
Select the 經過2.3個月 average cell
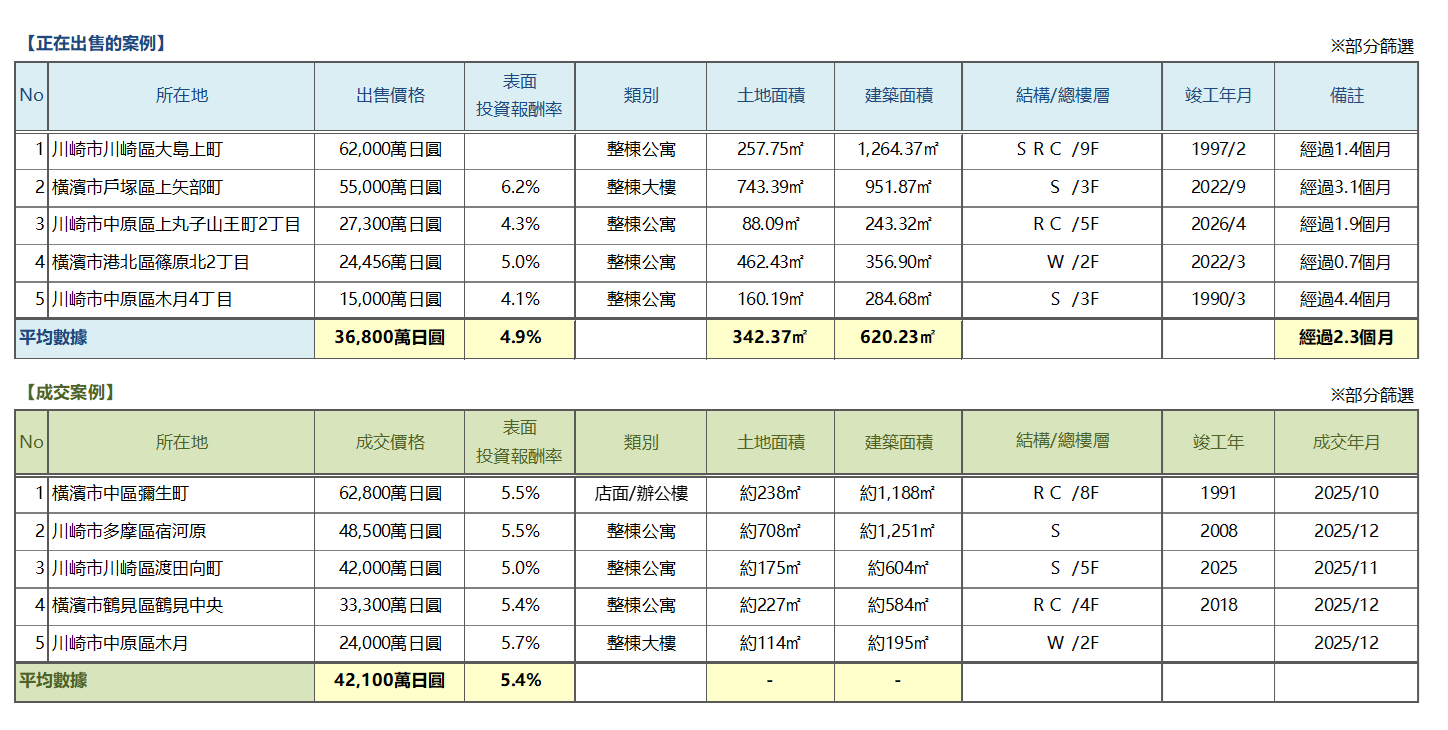pyautogui.click(x=1346, y=338)
